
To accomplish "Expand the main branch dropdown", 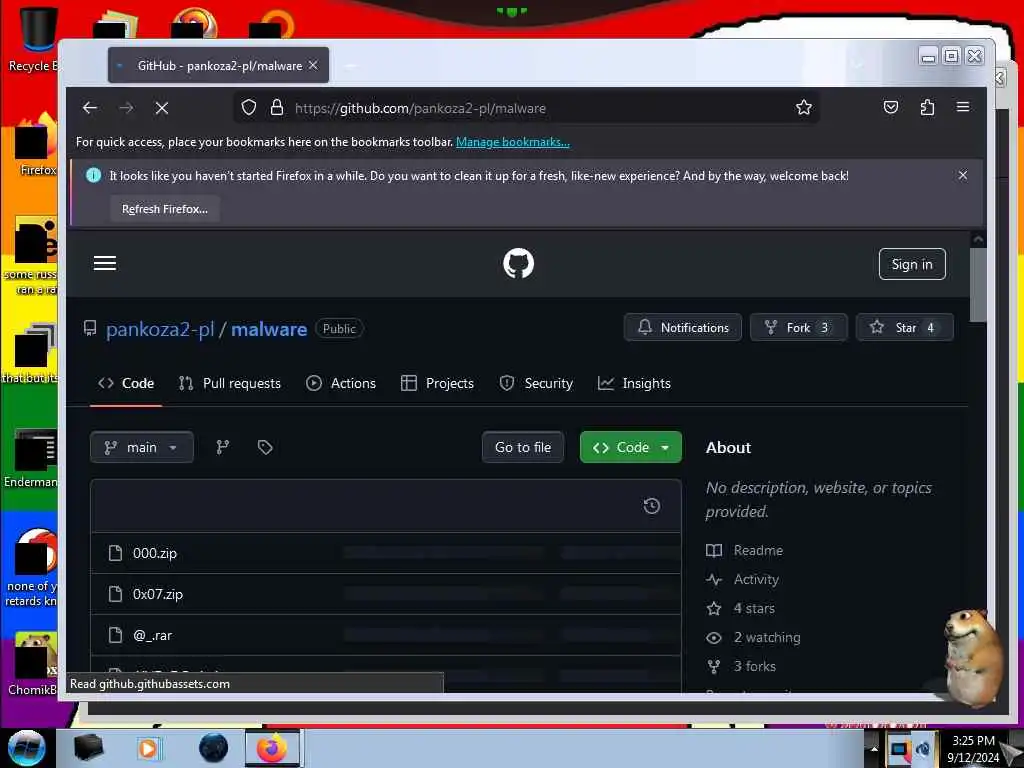I will [x=142, y=447].
